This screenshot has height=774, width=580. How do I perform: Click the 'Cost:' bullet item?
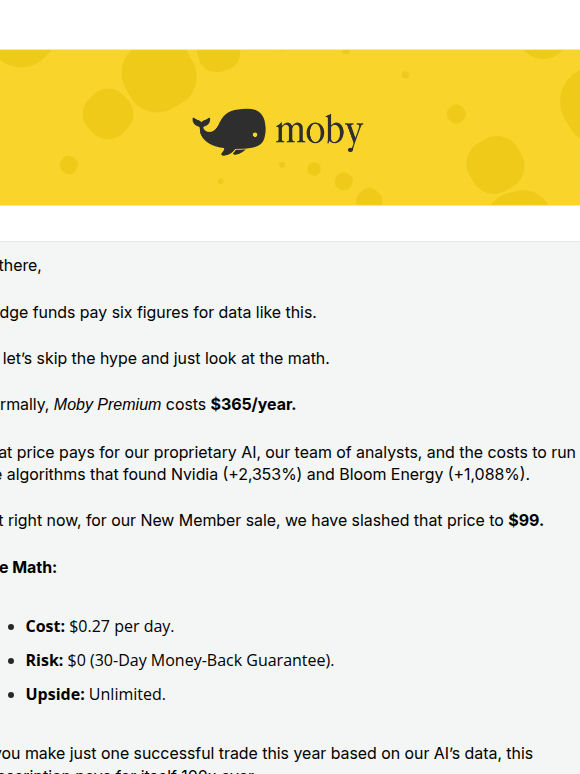click(x=100, y=626)
